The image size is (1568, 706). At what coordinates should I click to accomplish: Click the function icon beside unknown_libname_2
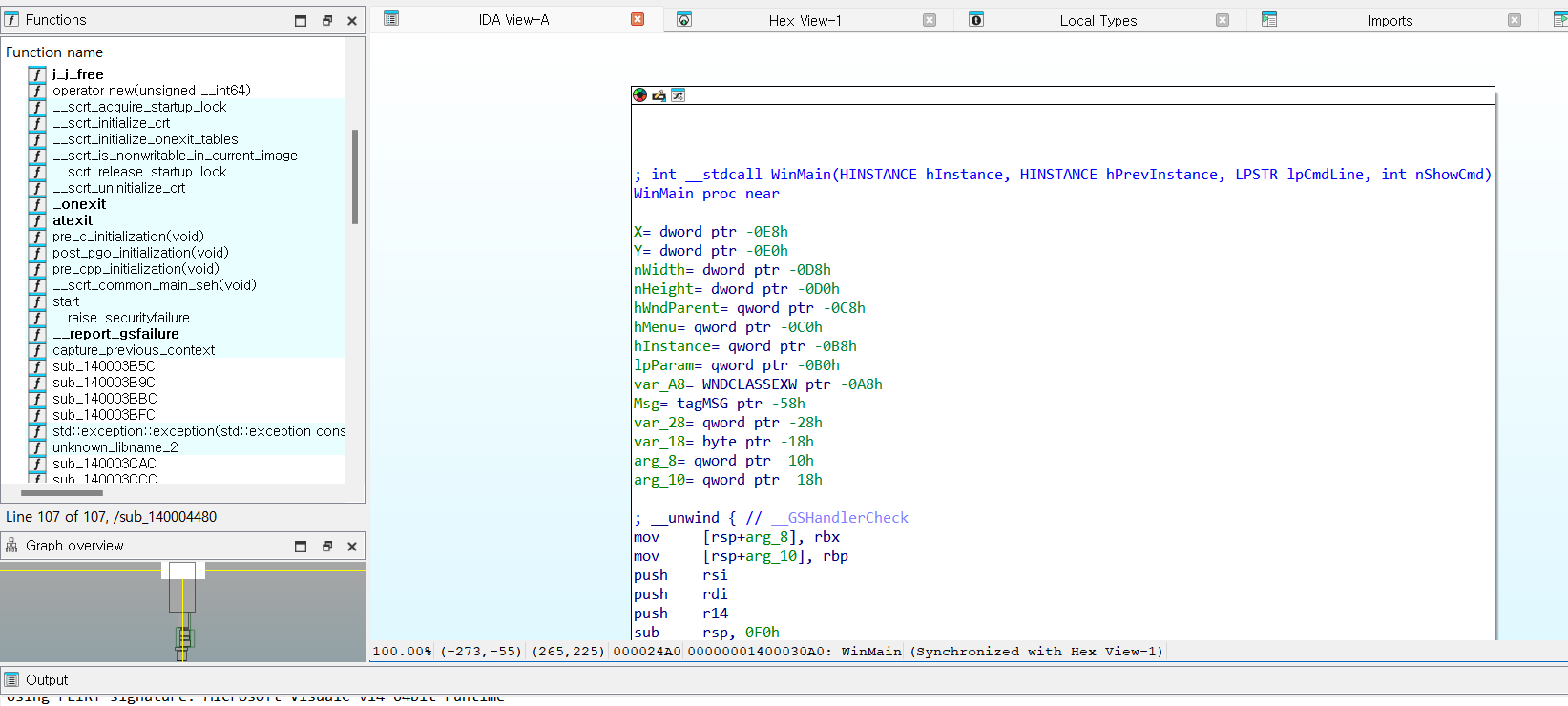pyautogui.click(x=37, y=447)
